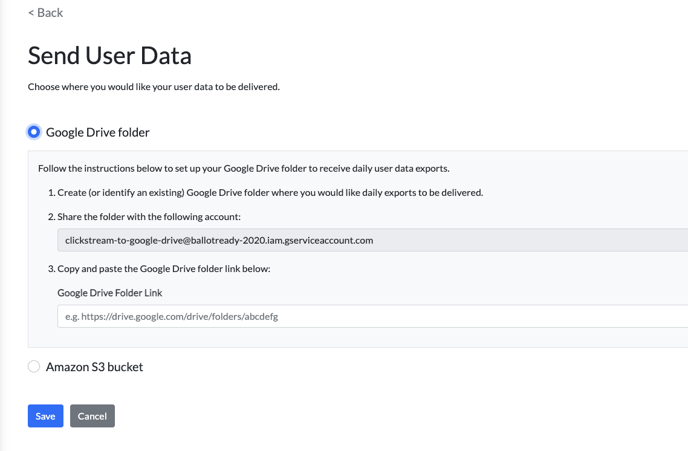Select the Google Drive folder radio button

pyautogui.click(x=34, y=132)
